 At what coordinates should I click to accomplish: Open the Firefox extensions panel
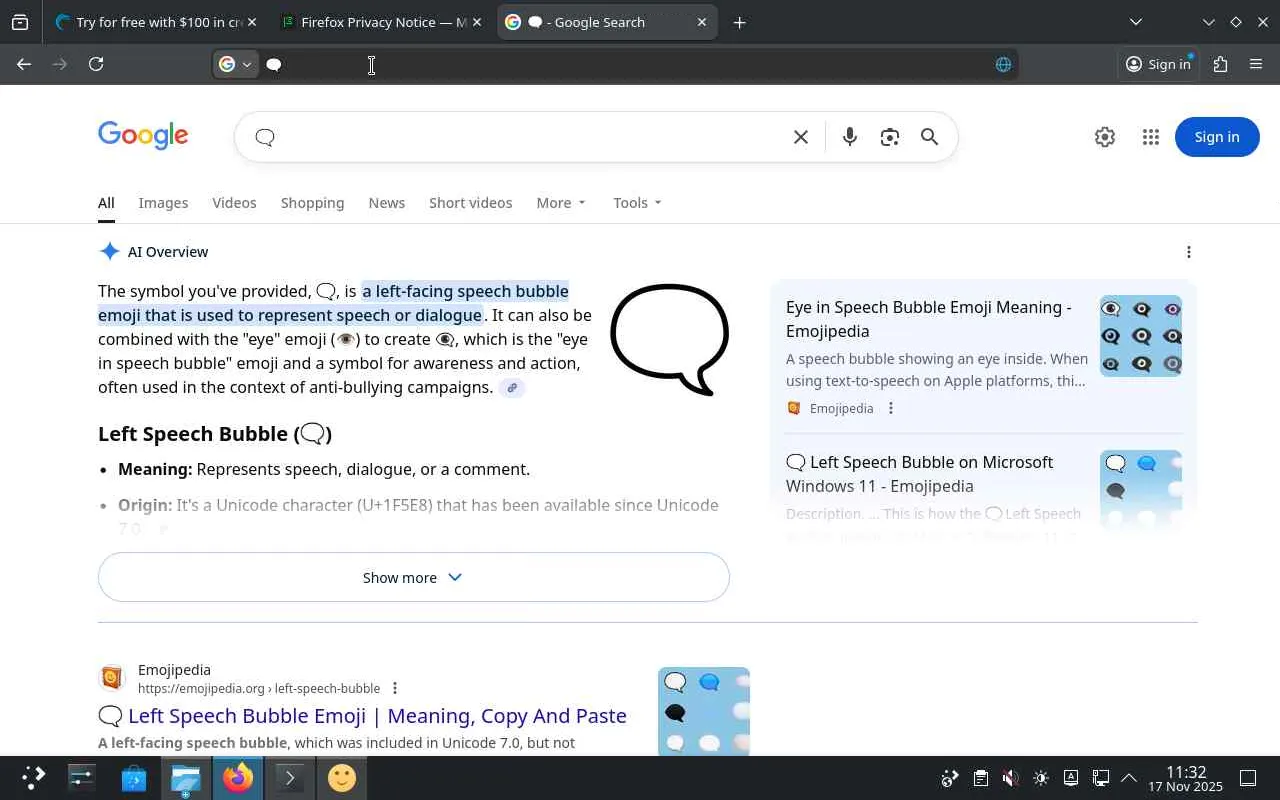click(1220, 64)
